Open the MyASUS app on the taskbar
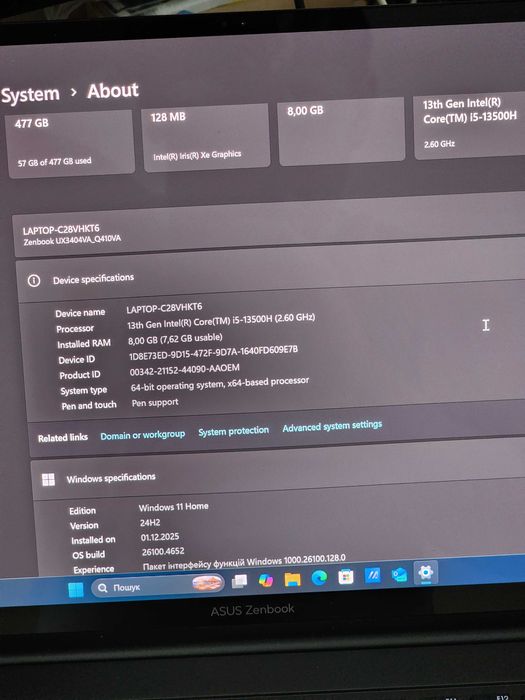Screen dimensions: 525x700 pos(372,575)
